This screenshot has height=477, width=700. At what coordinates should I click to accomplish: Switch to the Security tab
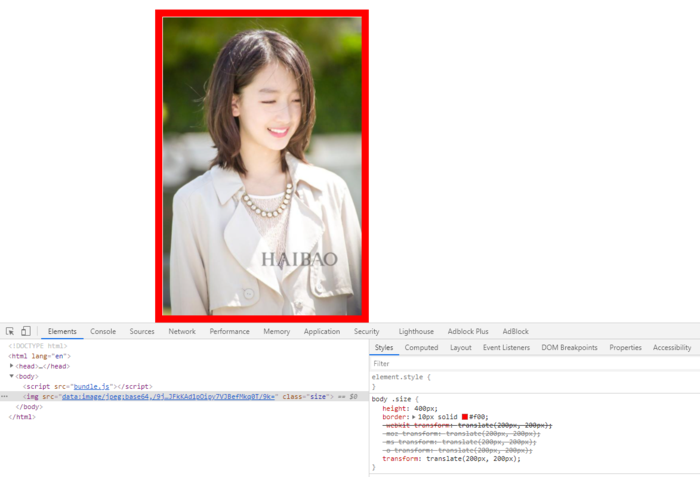pos(367,331)
